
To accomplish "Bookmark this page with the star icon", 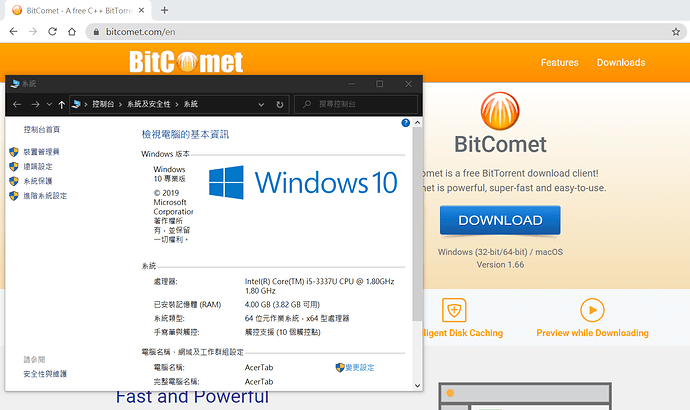I will tap(675, 32).
